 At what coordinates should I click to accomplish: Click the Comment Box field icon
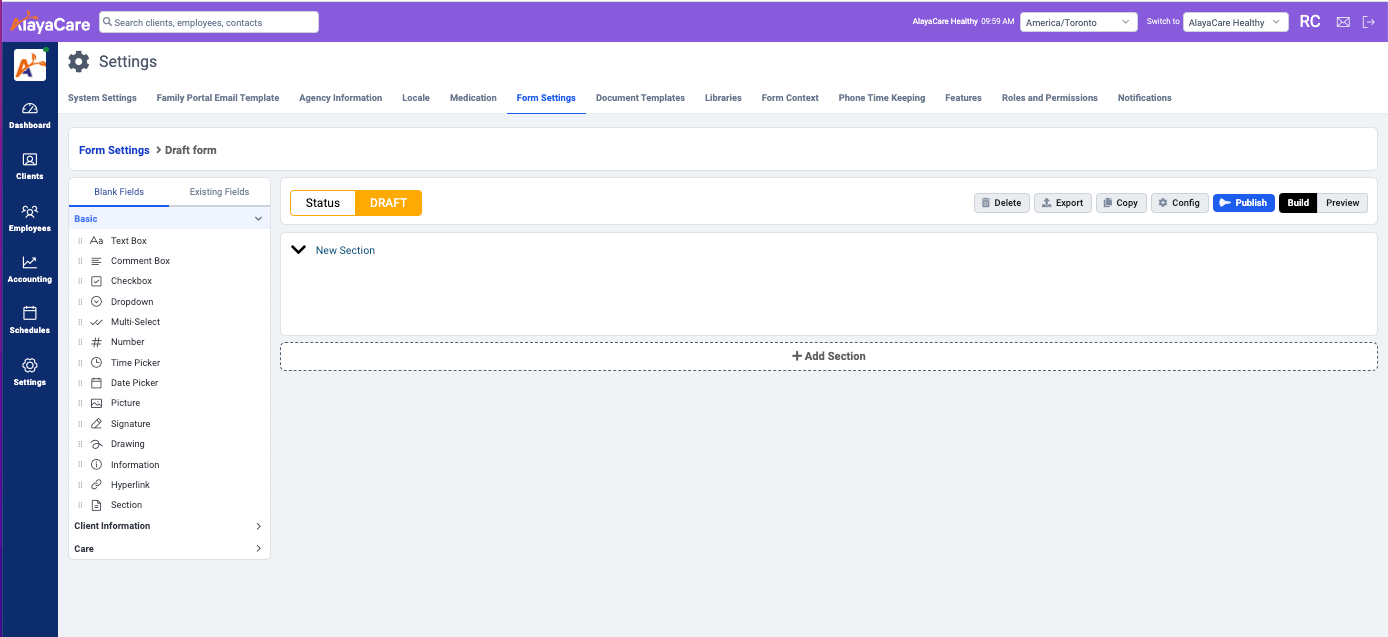(x=96, y=261)
